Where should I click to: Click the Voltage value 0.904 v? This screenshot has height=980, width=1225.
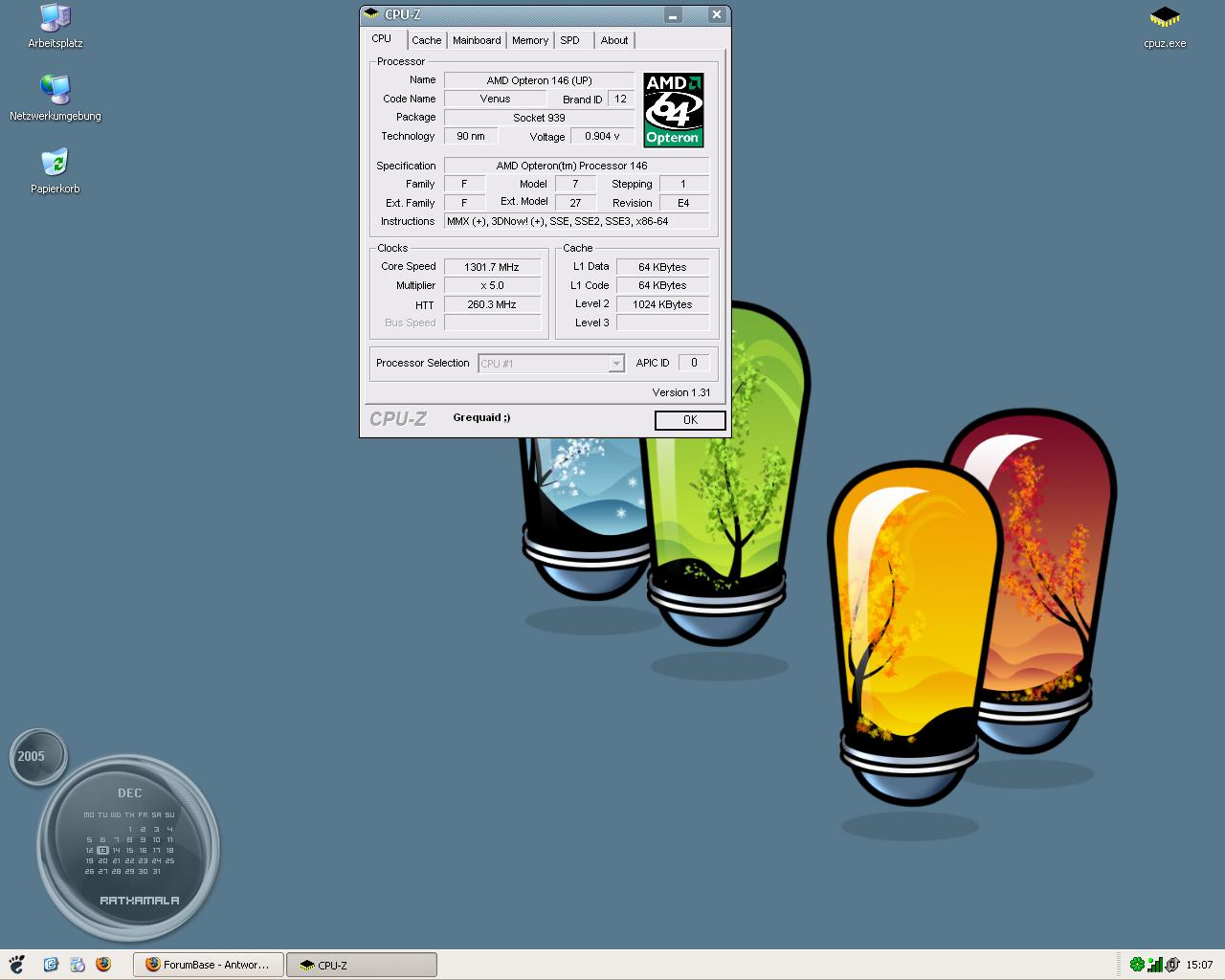(x=603, y=136)
